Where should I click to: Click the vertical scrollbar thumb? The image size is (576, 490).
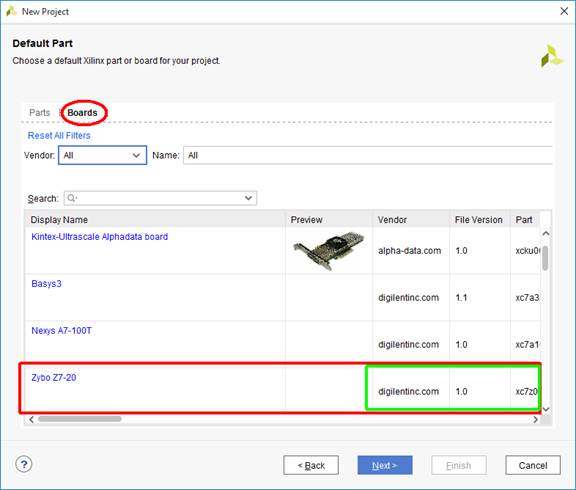546,258
